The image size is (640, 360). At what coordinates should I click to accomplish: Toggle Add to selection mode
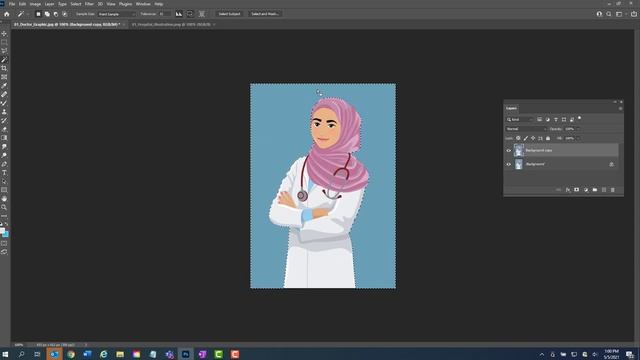click(47, 14)
